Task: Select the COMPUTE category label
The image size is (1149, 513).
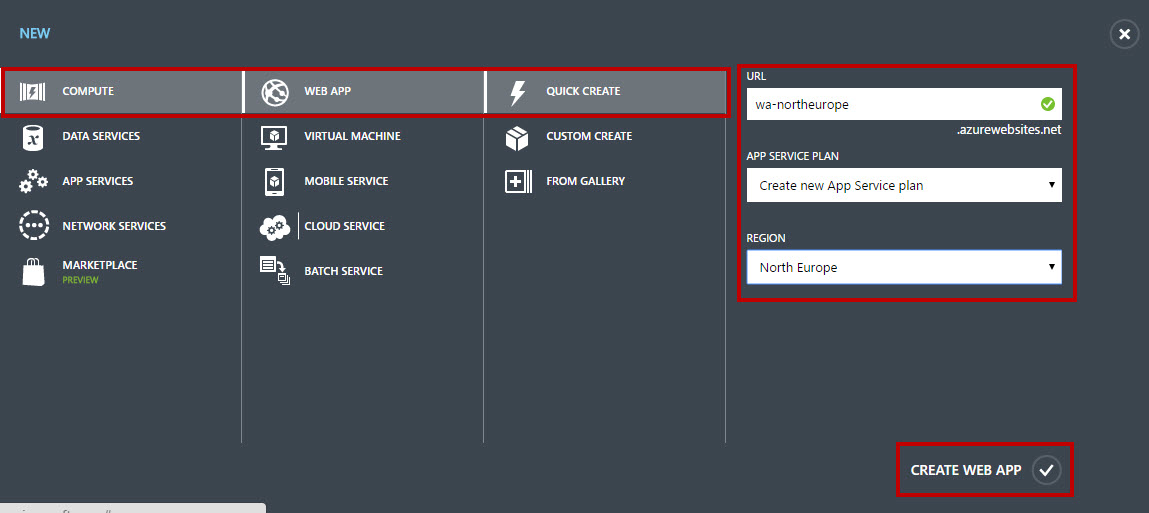Action: [88, 92]
